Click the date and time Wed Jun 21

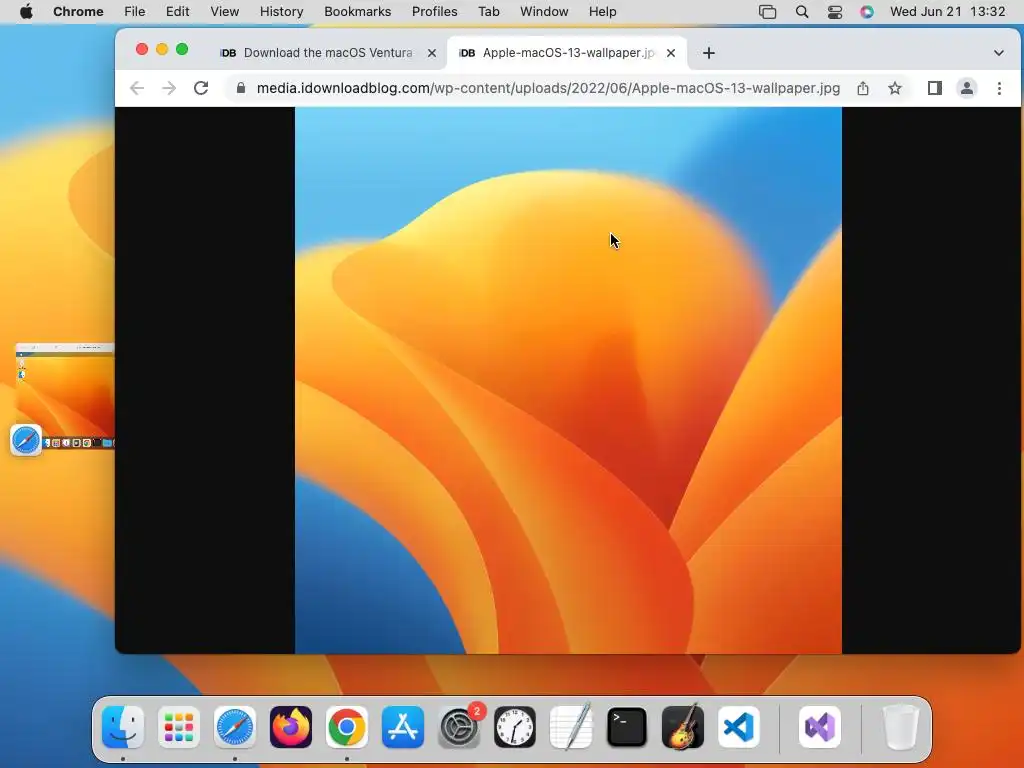point(947,12)
